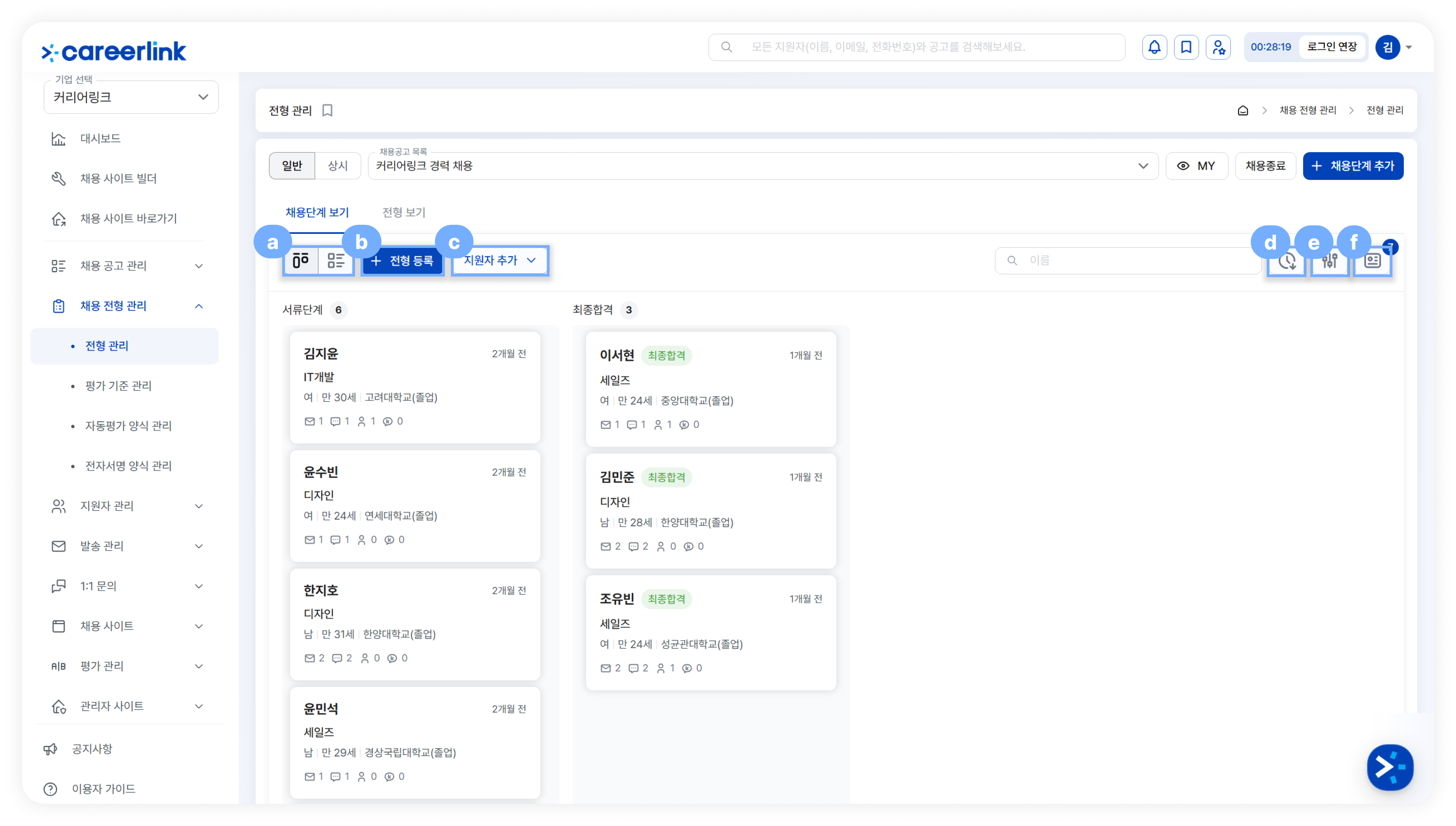Click 채용 전형 관리 breadcrumb link
The width and height of the screenshot is (1456, 826).
1308,110
